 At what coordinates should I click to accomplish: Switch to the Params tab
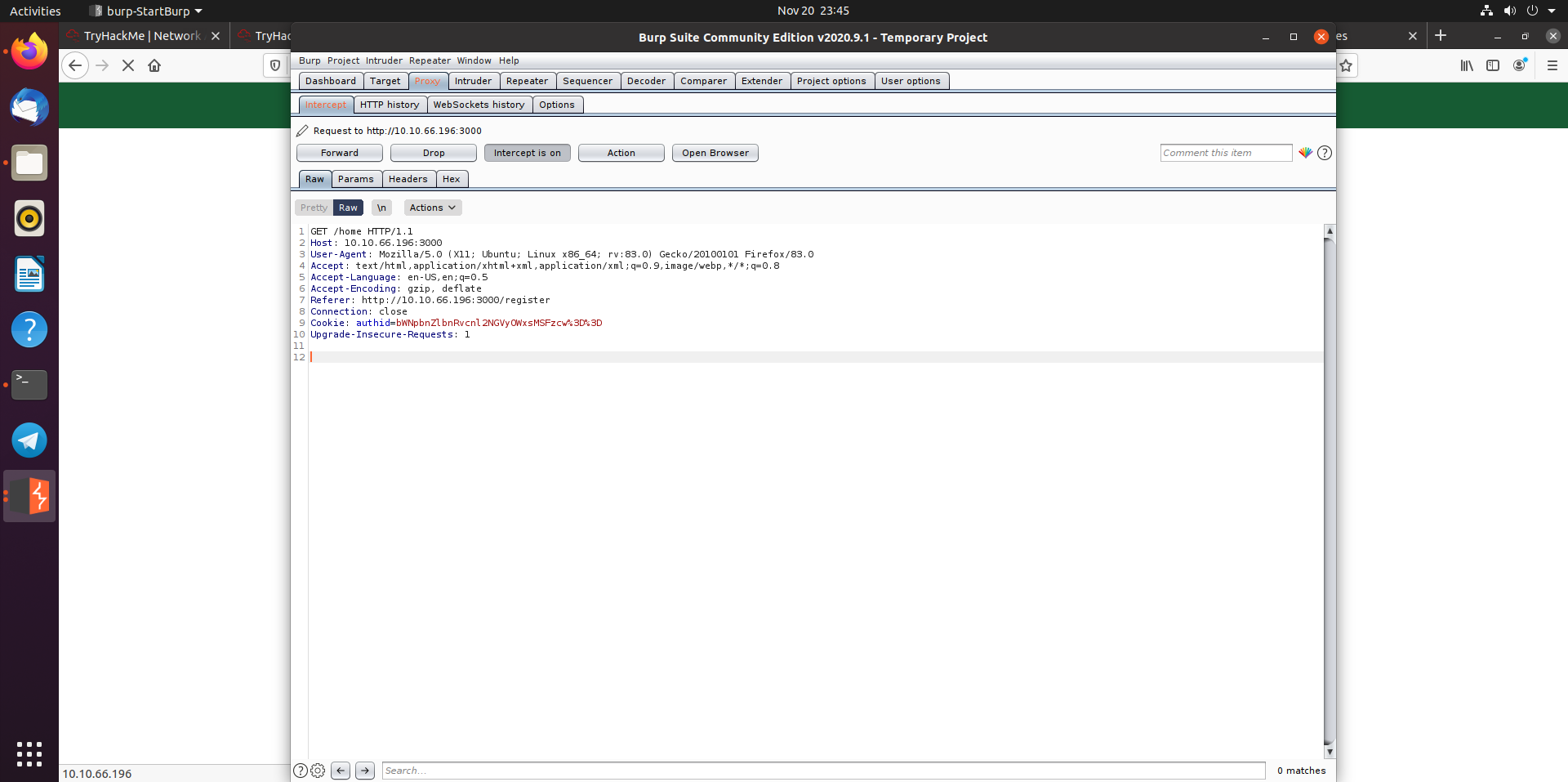(x=356, y=179)
